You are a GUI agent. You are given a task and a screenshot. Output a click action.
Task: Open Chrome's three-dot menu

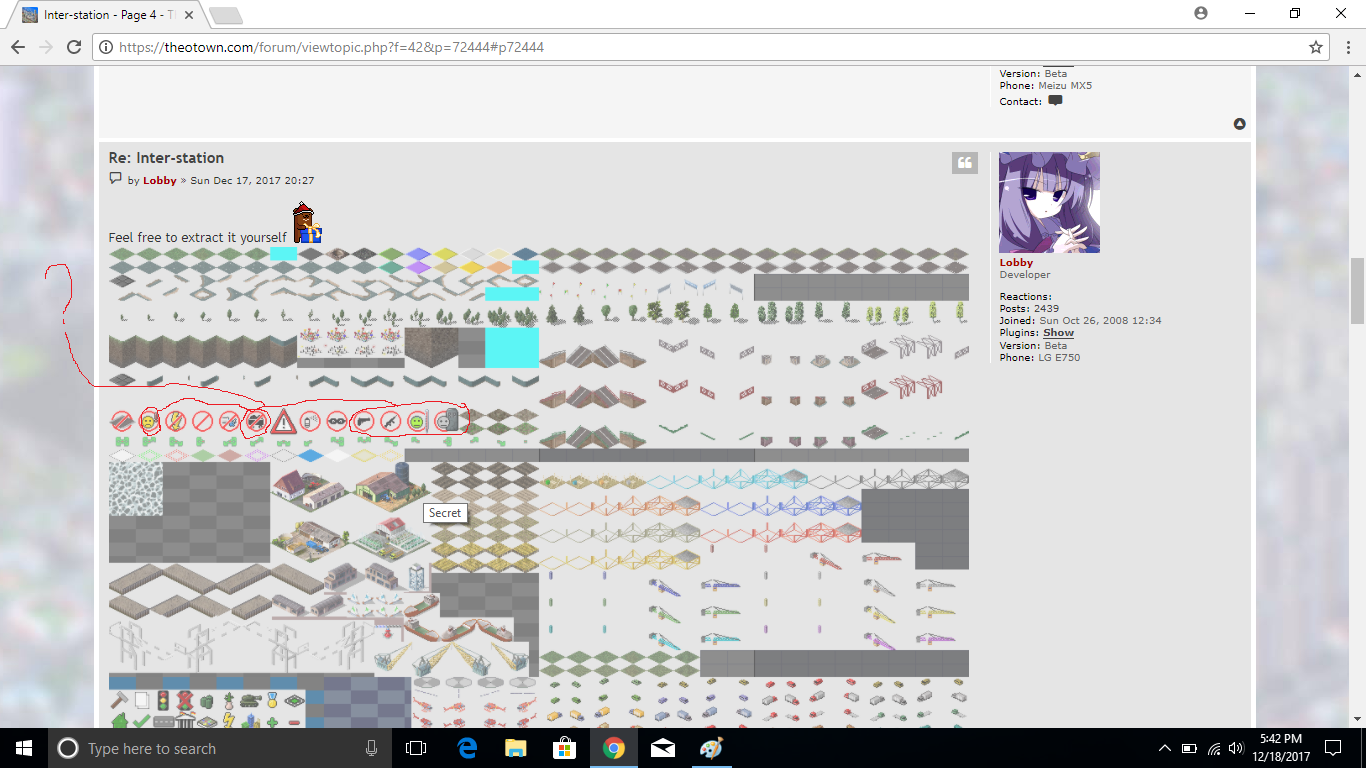click(1347, 47)
